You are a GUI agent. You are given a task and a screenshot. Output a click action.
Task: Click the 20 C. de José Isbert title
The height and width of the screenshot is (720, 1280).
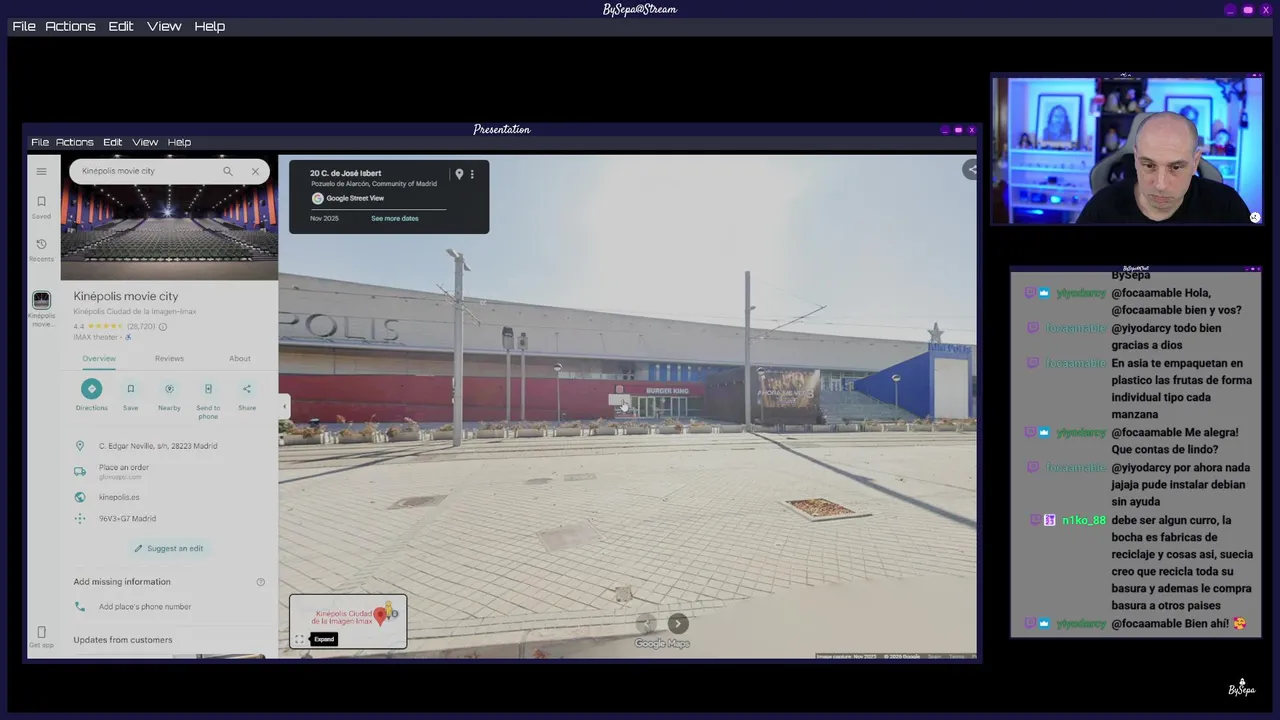click(x=346, y=173)
